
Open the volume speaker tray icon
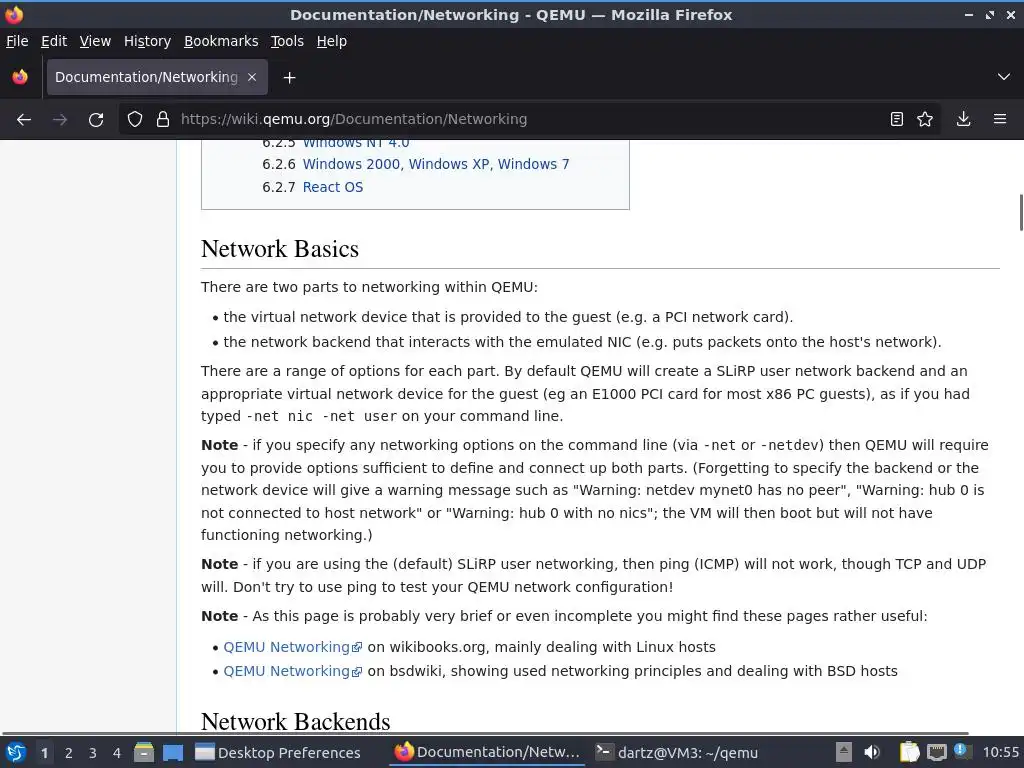point(872,752)
